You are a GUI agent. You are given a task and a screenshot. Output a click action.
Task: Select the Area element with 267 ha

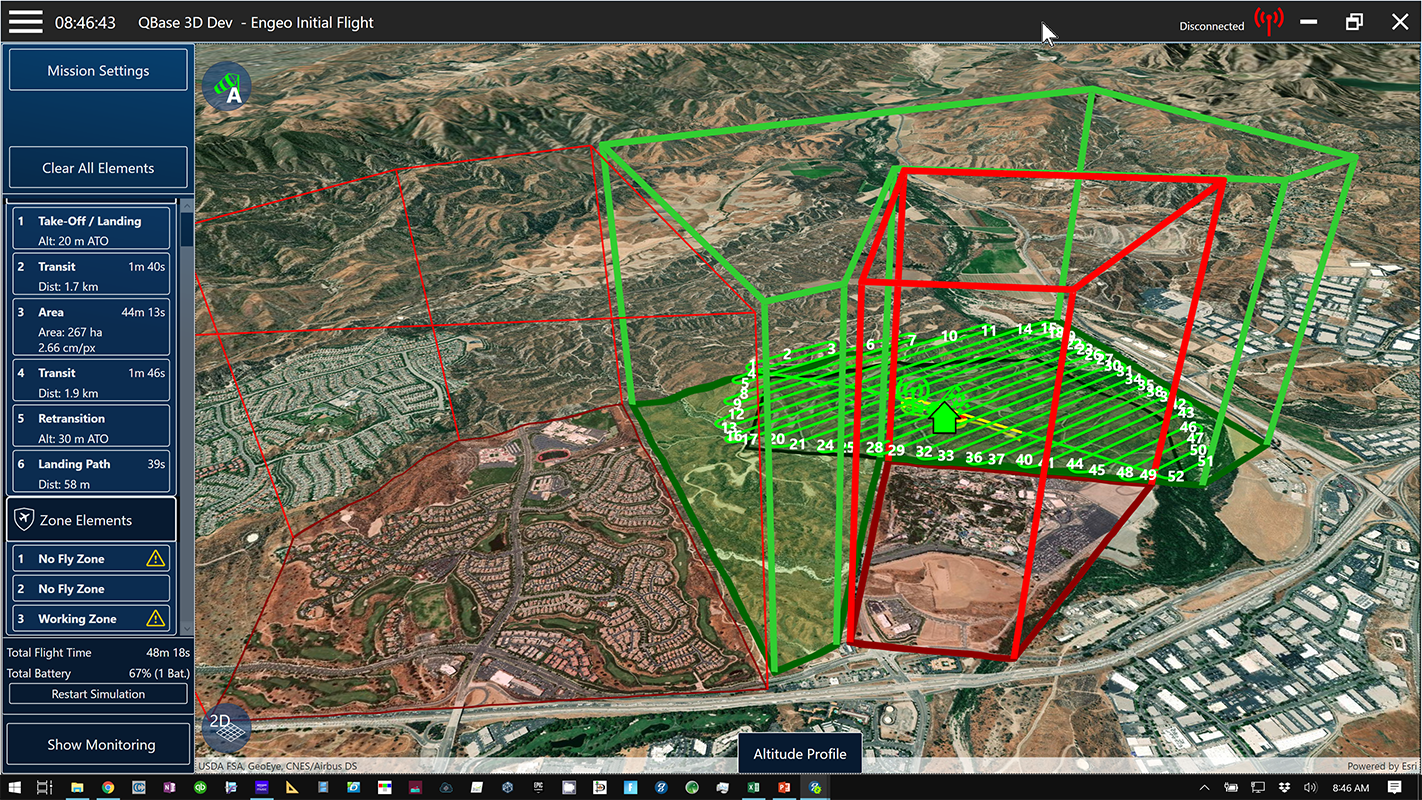coord(91,327)
